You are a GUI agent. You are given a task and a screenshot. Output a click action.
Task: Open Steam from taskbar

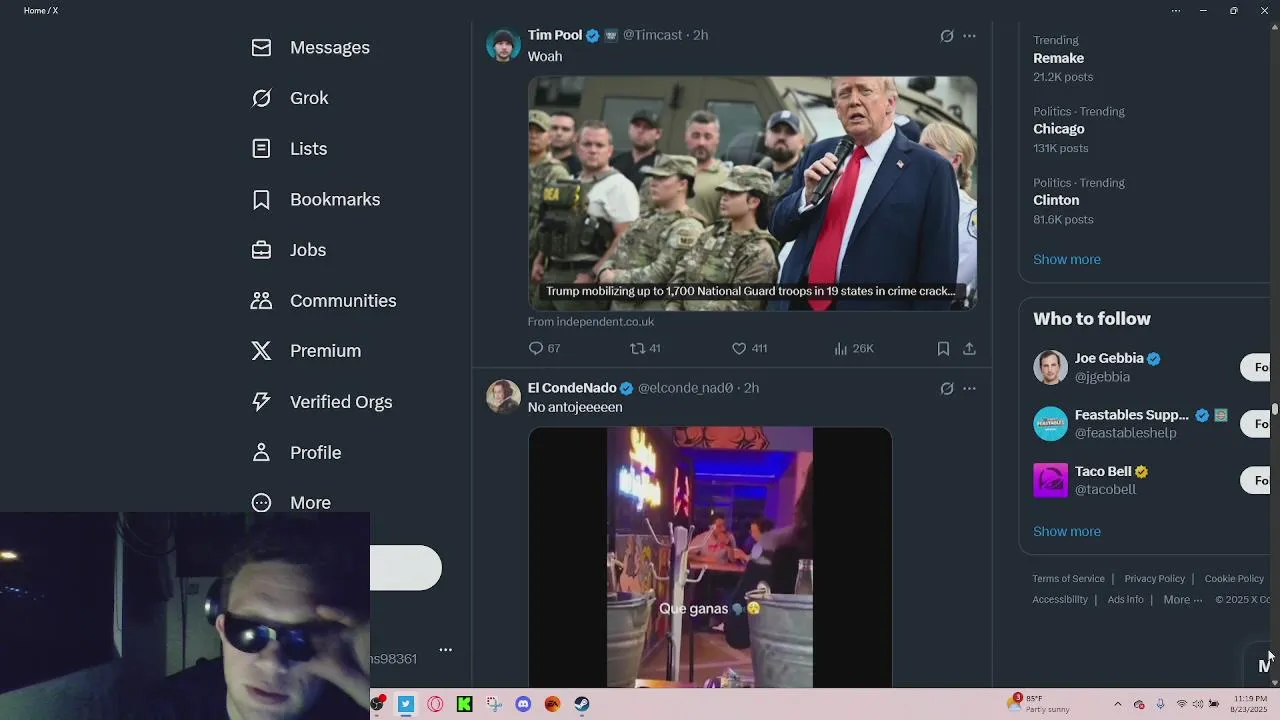click(582, 704)
